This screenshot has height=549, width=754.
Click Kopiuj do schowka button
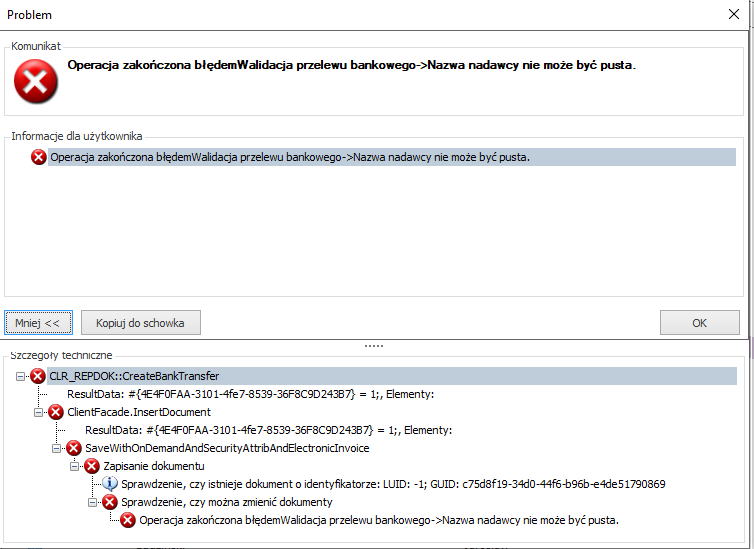pos(140,323)
